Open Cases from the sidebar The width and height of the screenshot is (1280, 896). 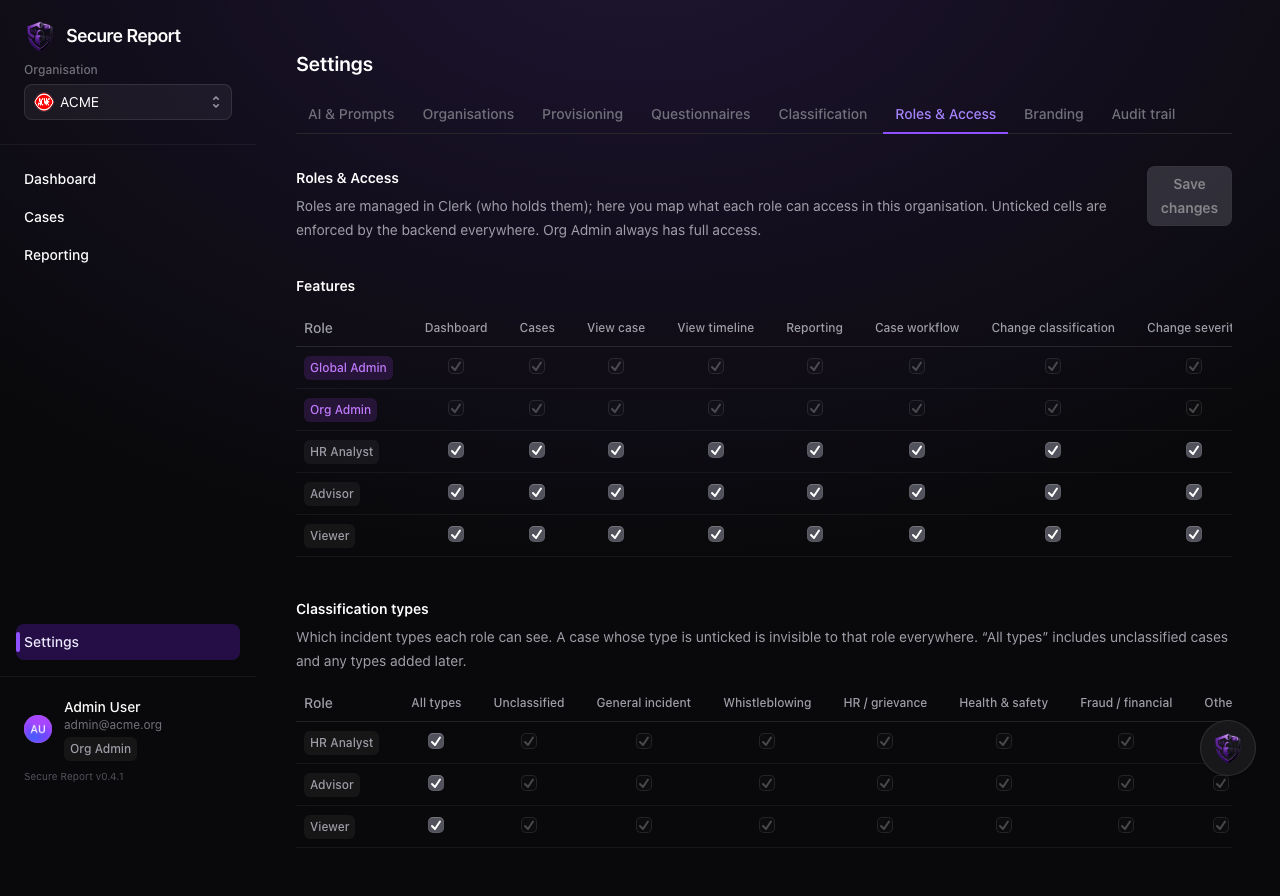point(44,217)
